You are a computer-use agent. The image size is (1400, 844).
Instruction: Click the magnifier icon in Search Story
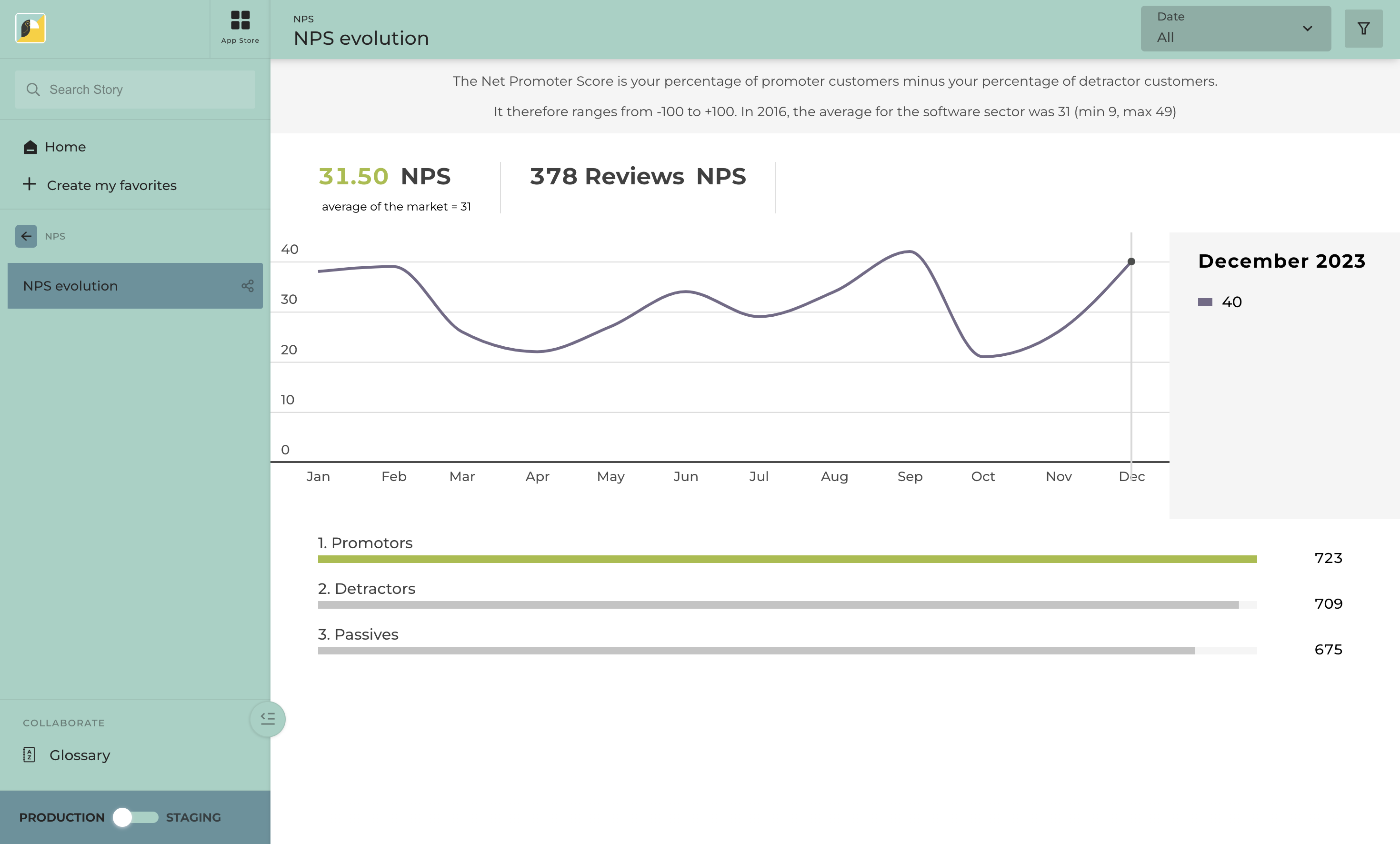[x=33, y=89]
